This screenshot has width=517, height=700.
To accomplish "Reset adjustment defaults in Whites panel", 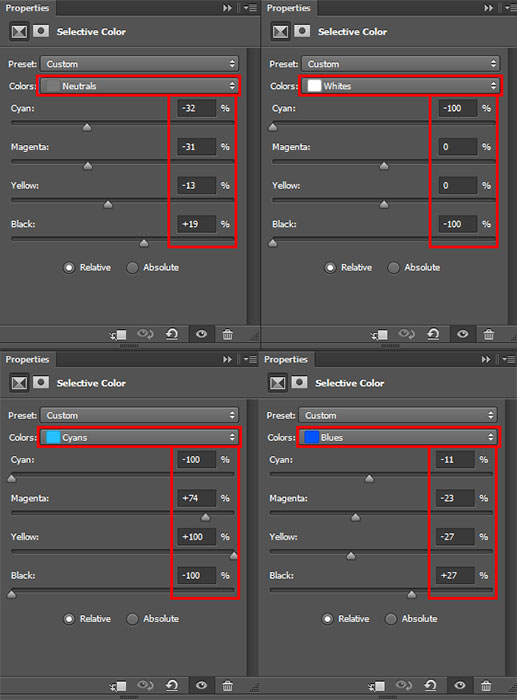I will (433, 334).
